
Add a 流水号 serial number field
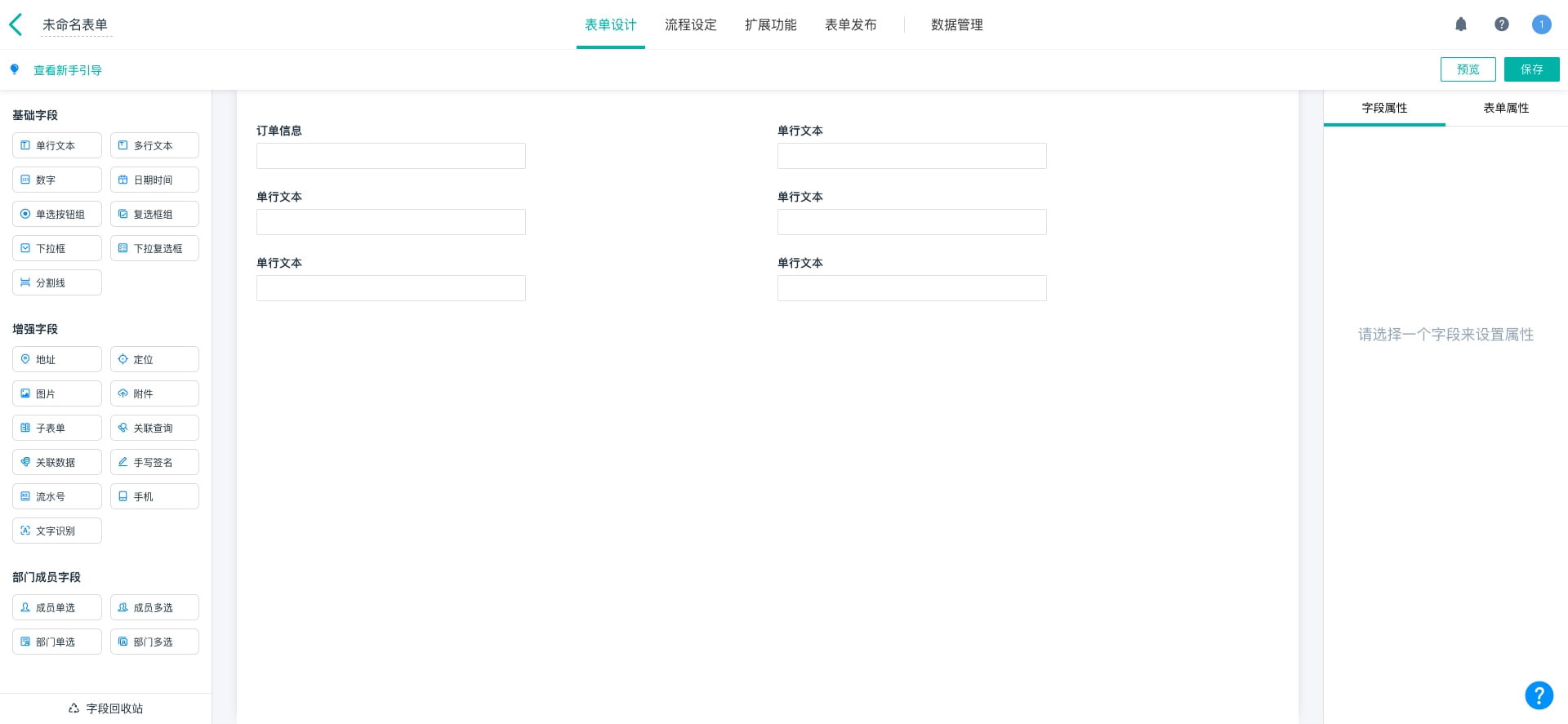[x=57, y=496]
